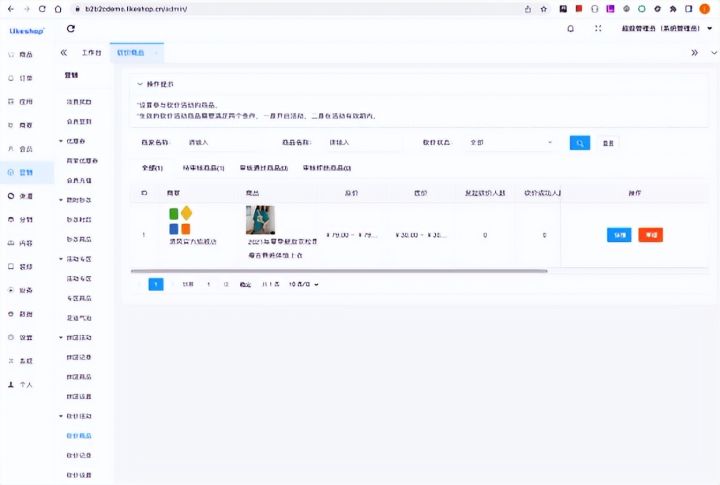The image size is (720, 485).
Task: Bookmark the page with star icon
Action: (544, 9)
